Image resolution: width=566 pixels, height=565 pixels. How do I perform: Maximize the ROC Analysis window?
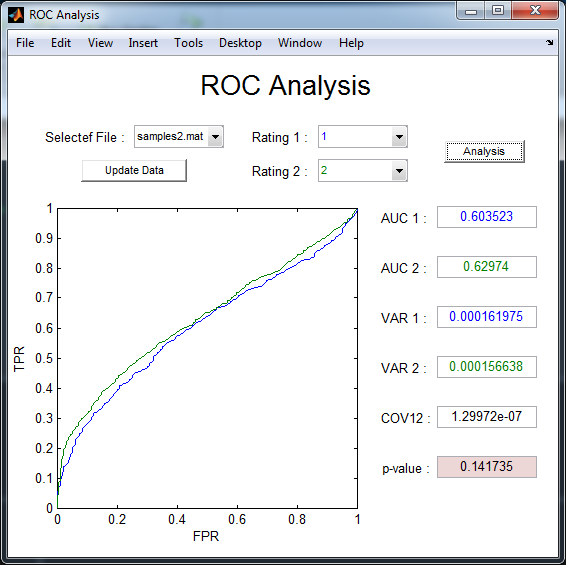[498, 10]
